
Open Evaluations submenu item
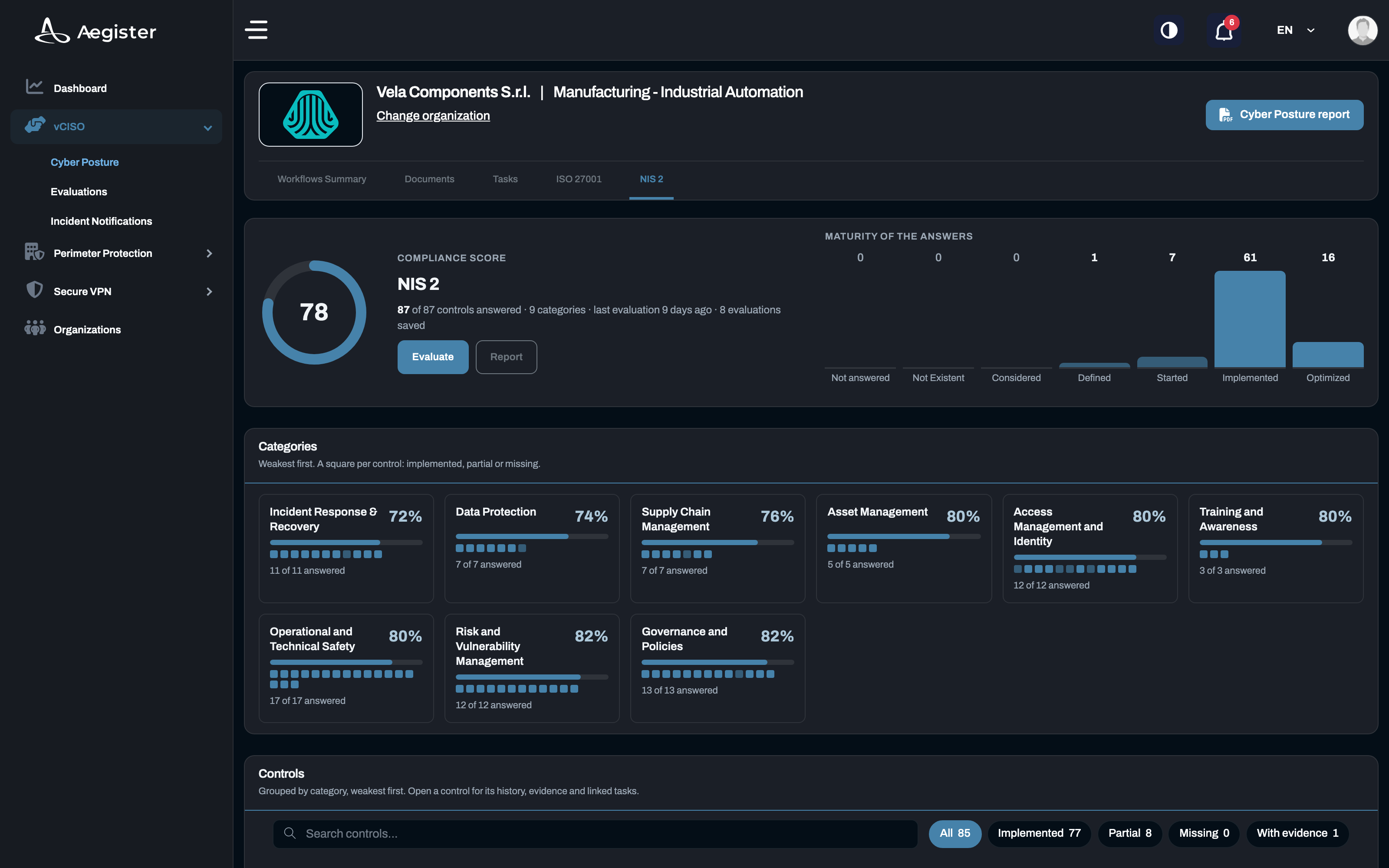pyautogui.click(x=79, y=192)
